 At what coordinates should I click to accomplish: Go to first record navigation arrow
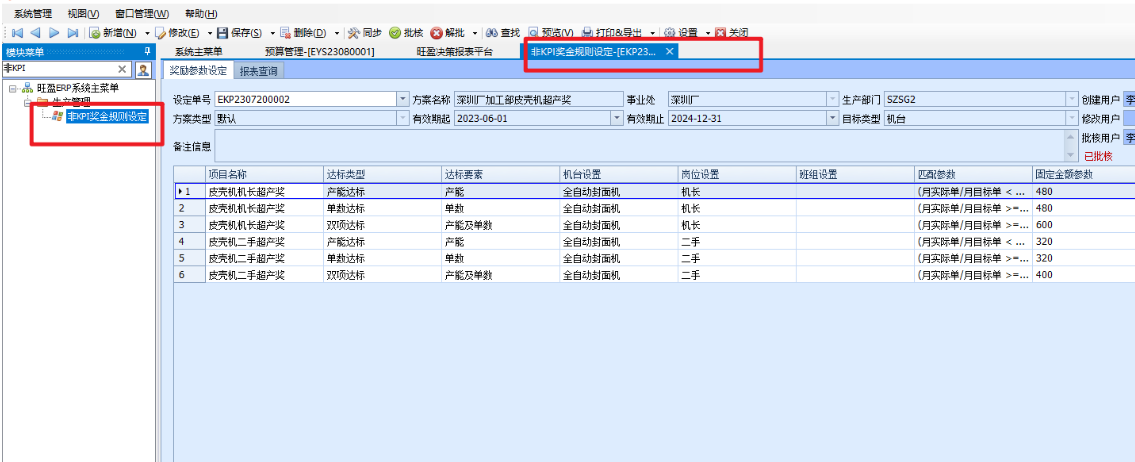[17, 33]
